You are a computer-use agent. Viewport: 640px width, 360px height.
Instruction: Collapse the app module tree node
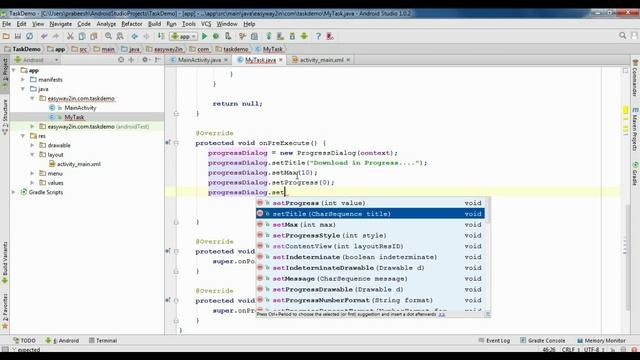pos(14,70)
